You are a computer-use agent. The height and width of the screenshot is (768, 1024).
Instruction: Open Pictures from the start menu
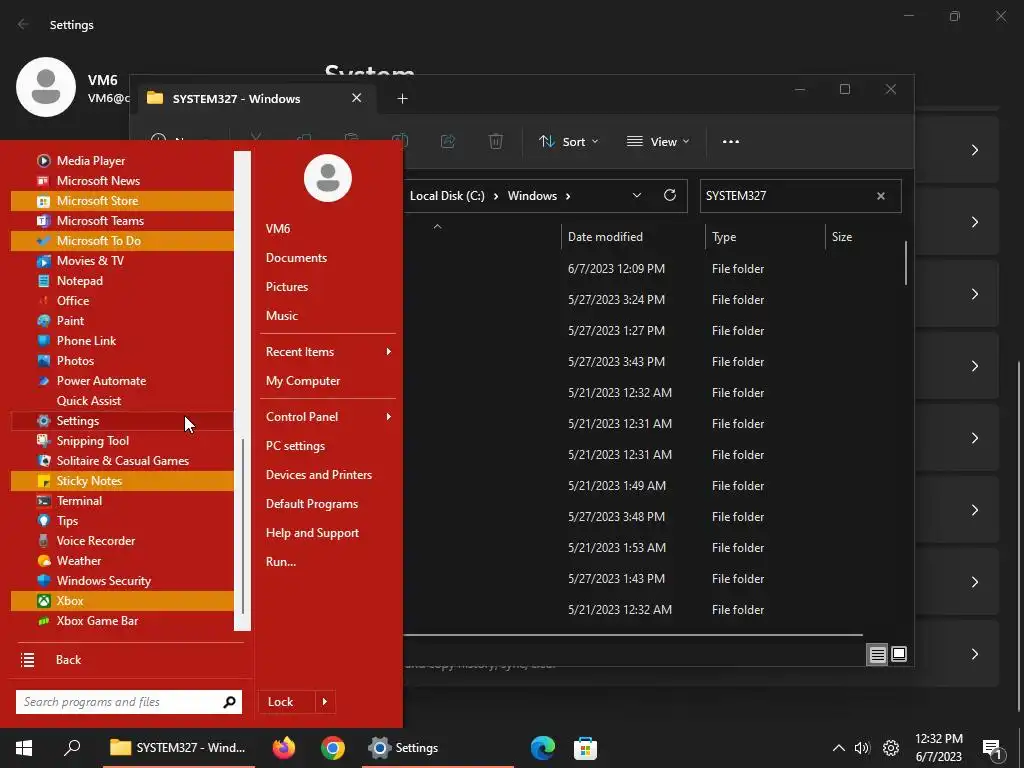pos(287,287)
